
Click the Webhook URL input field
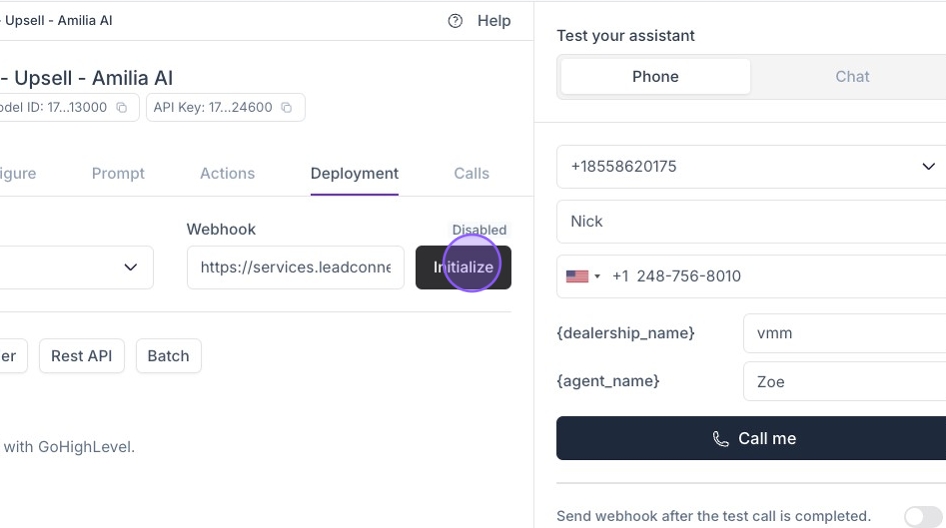coord(295,267)
